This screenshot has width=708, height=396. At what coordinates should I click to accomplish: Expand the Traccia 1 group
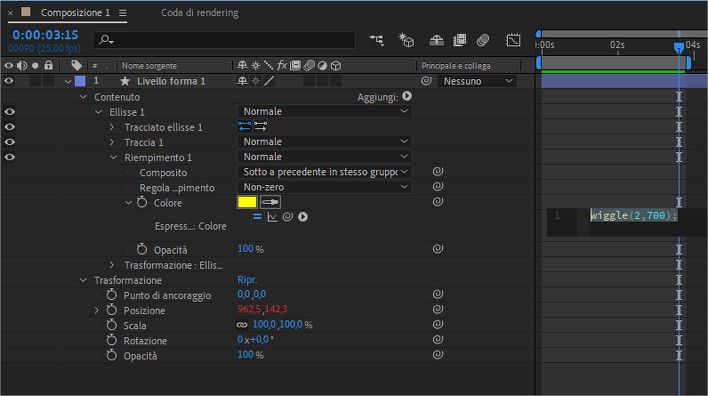pos(112,142)
